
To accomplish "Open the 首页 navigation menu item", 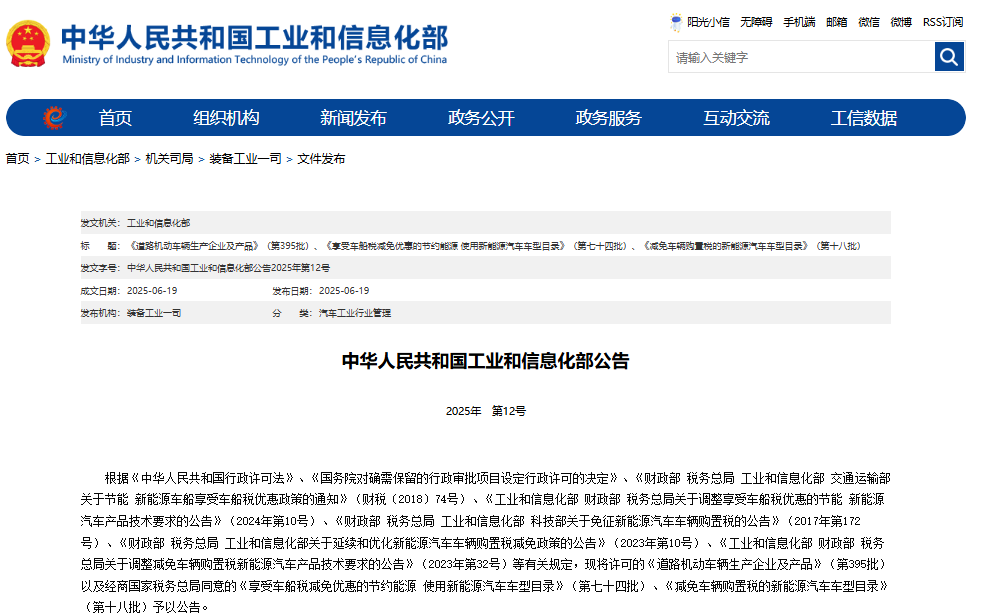I will 114,117.
